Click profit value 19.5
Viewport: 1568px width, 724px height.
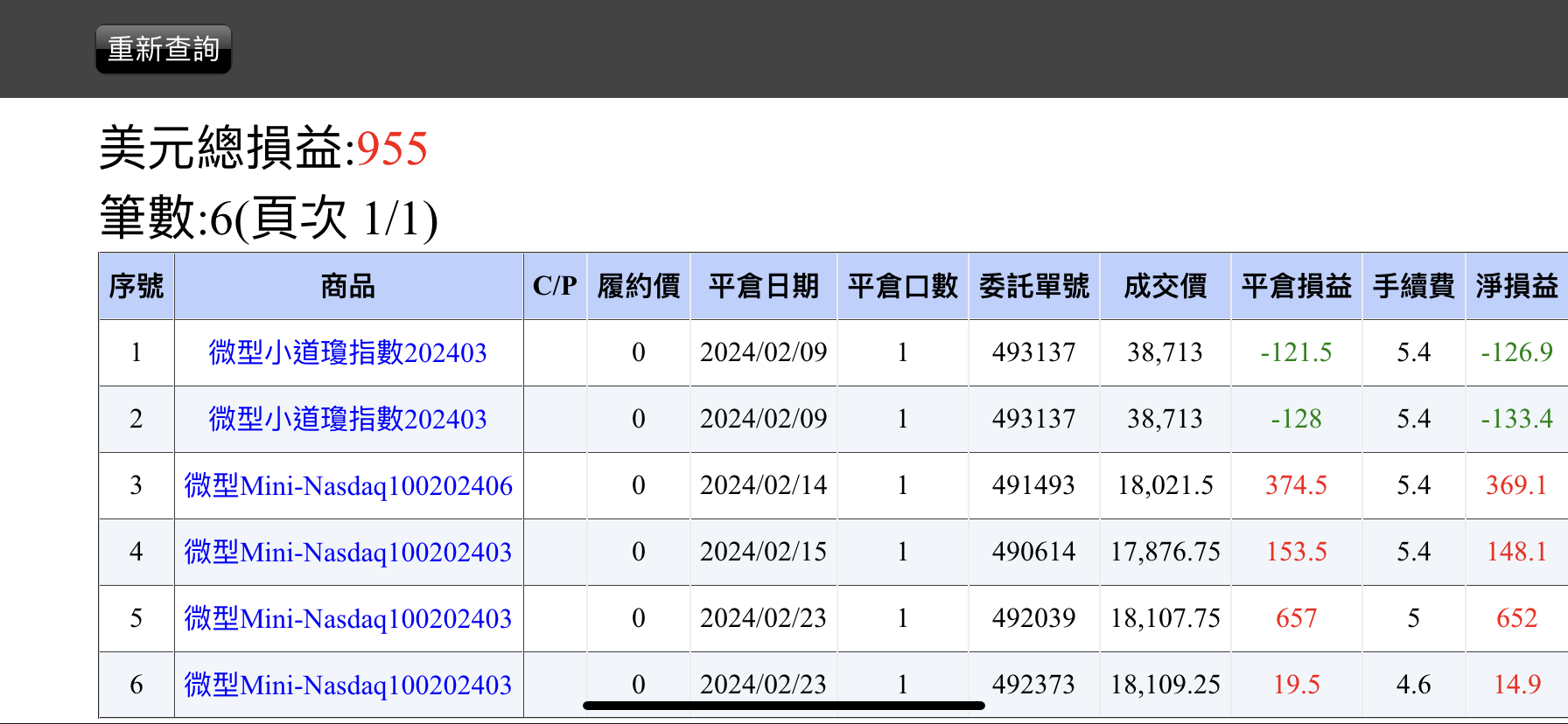pos(1296,685)
